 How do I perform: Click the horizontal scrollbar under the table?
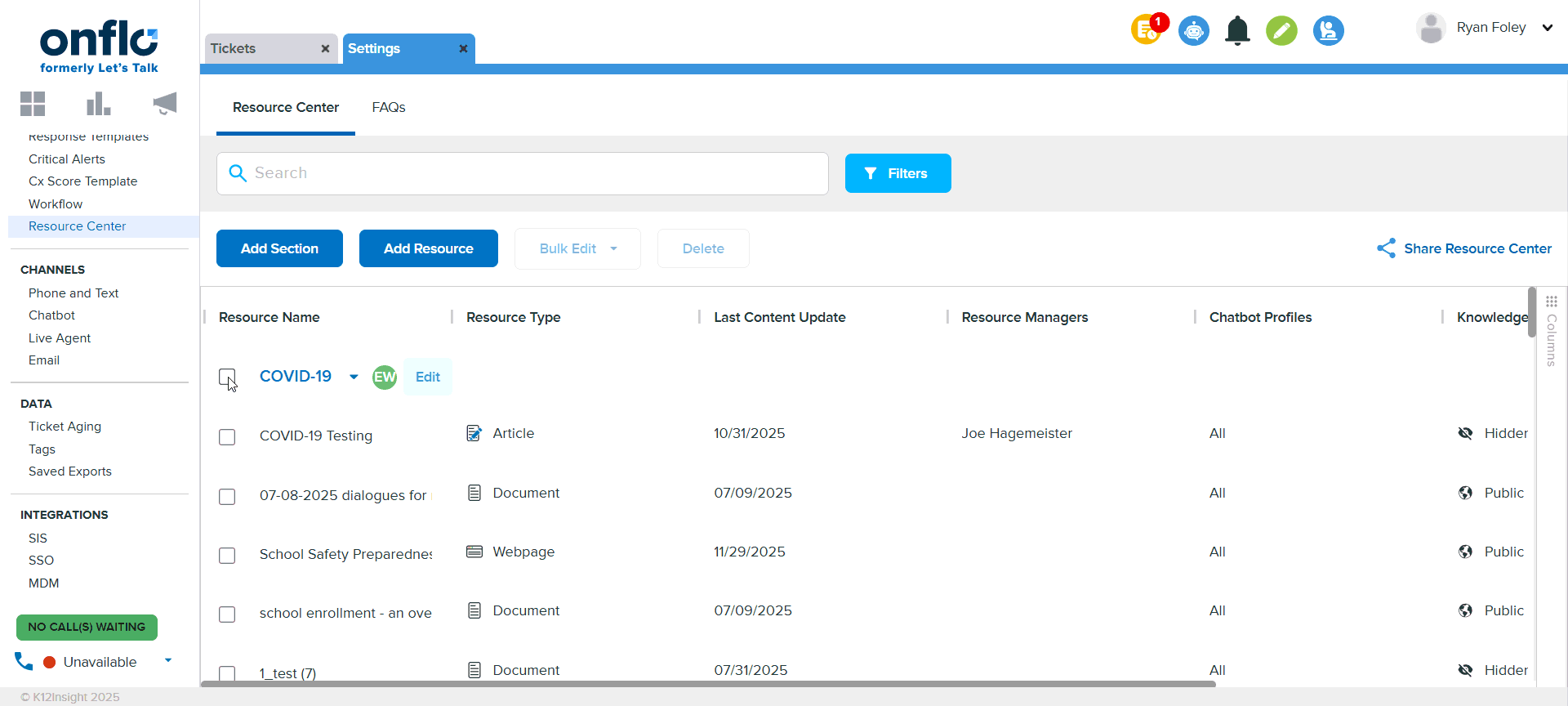(707, 684)
